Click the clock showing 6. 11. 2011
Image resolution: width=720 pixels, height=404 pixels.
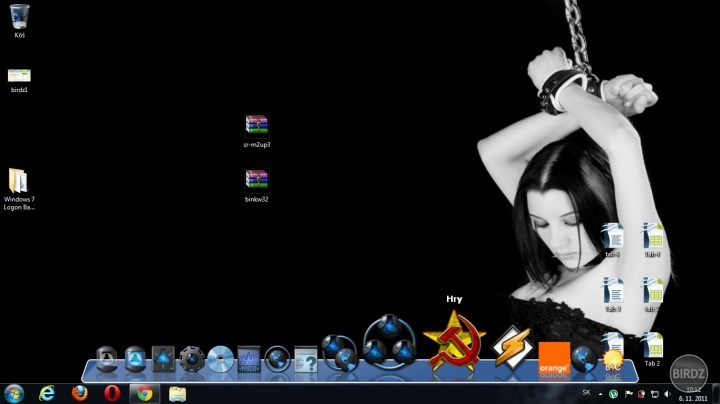[693, 394]
